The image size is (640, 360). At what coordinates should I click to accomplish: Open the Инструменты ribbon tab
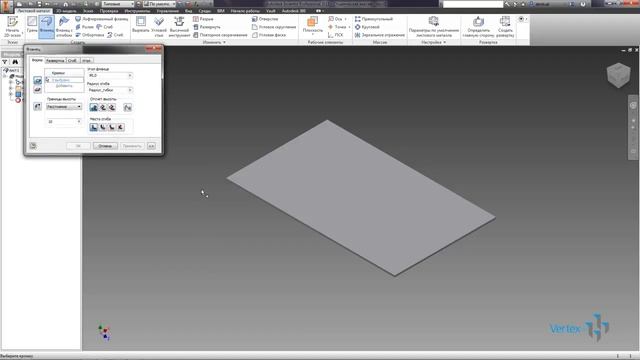tap(137, 11)
